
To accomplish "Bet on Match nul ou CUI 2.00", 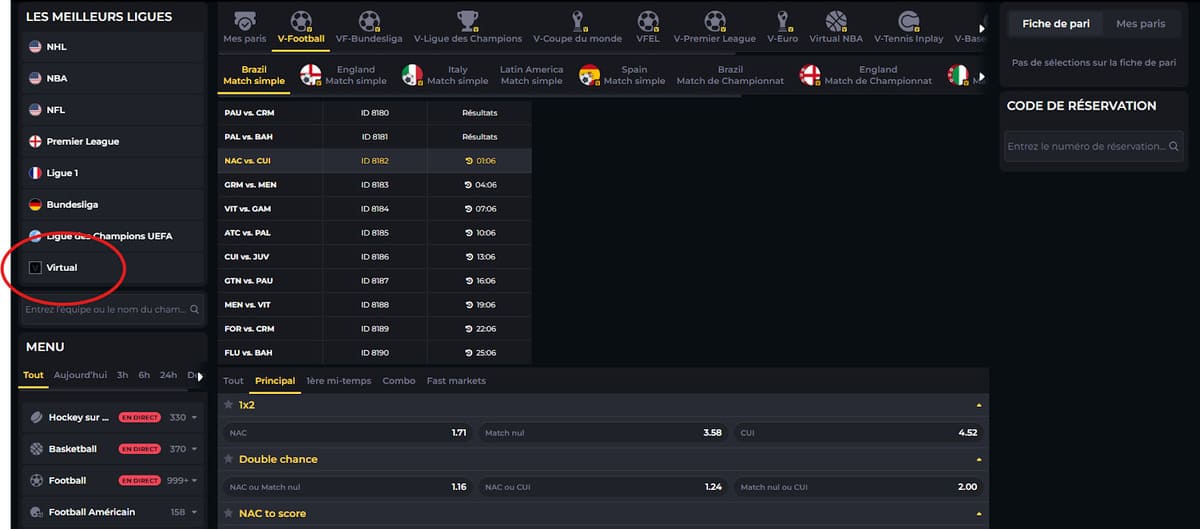I will pyautogui.click(x=859, y=487).
